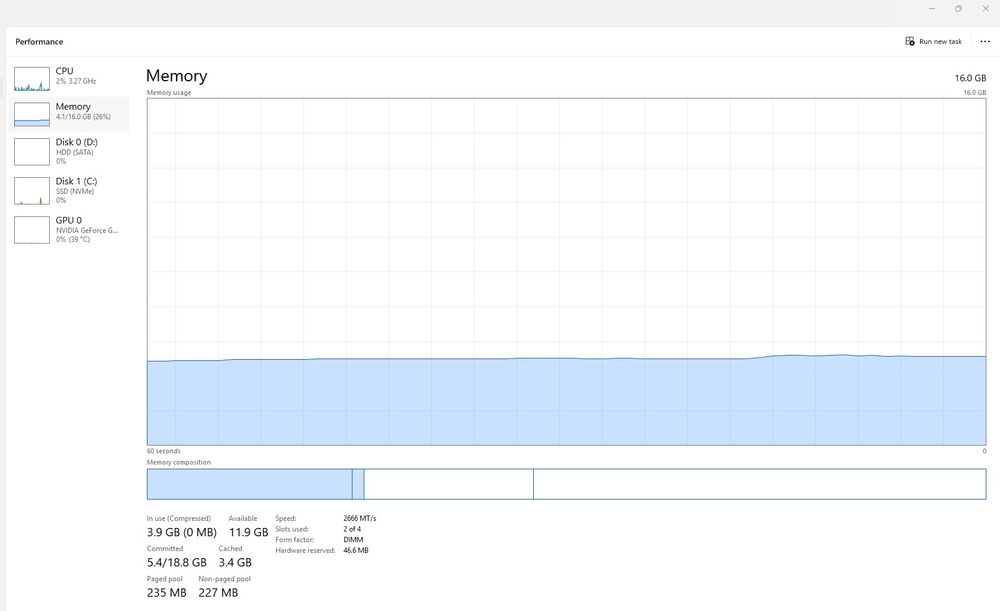Click the "5.4/18.8 GB" committed value
The height and width of the screenshot is (611, 1000).
click(x=177, y=563)
